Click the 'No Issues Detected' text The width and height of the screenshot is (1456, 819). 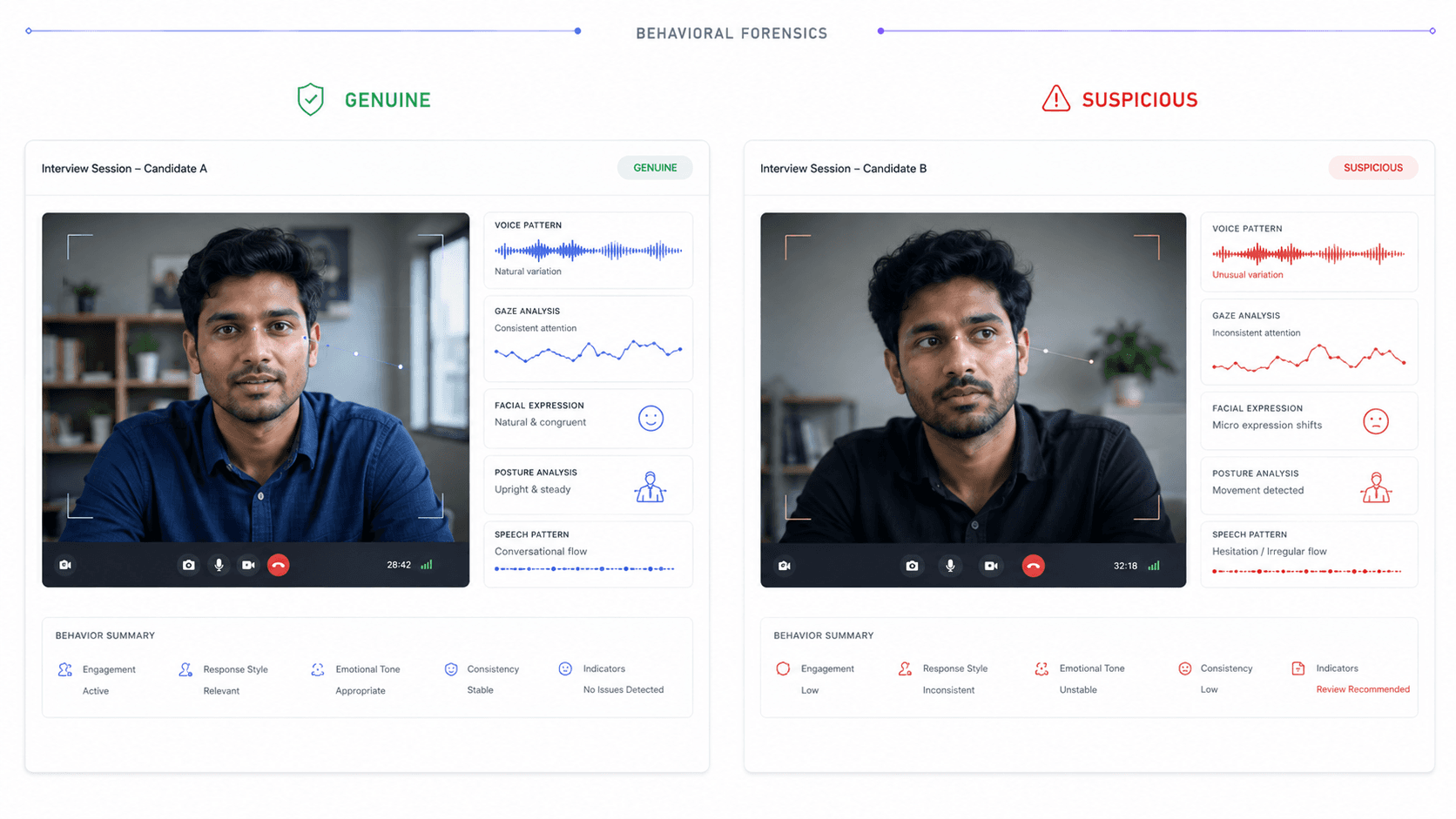624,690
